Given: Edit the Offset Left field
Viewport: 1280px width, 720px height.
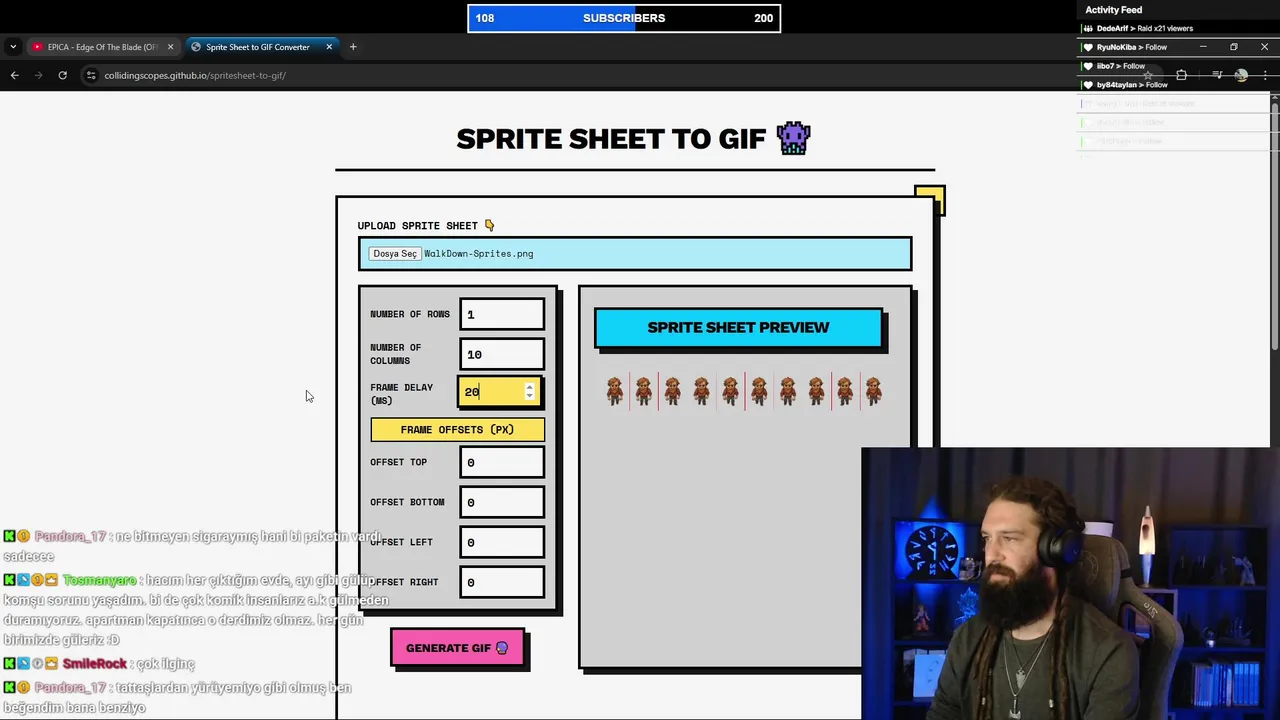Looking at the screenshot, I should 502,542.
